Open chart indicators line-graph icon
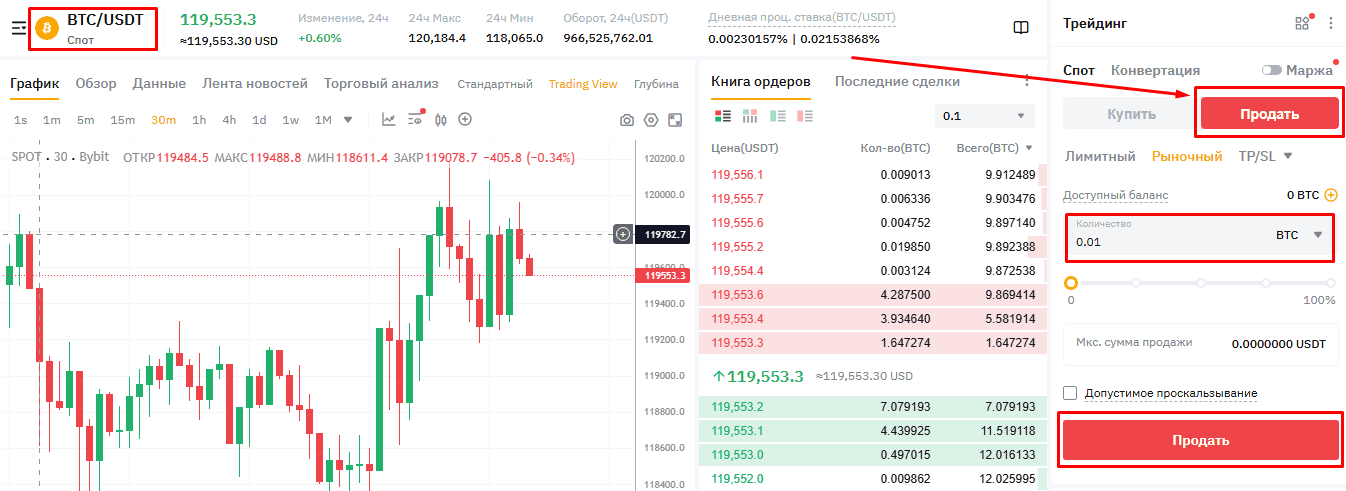The height and width of the screenshot is (491, 1346). 389,120
